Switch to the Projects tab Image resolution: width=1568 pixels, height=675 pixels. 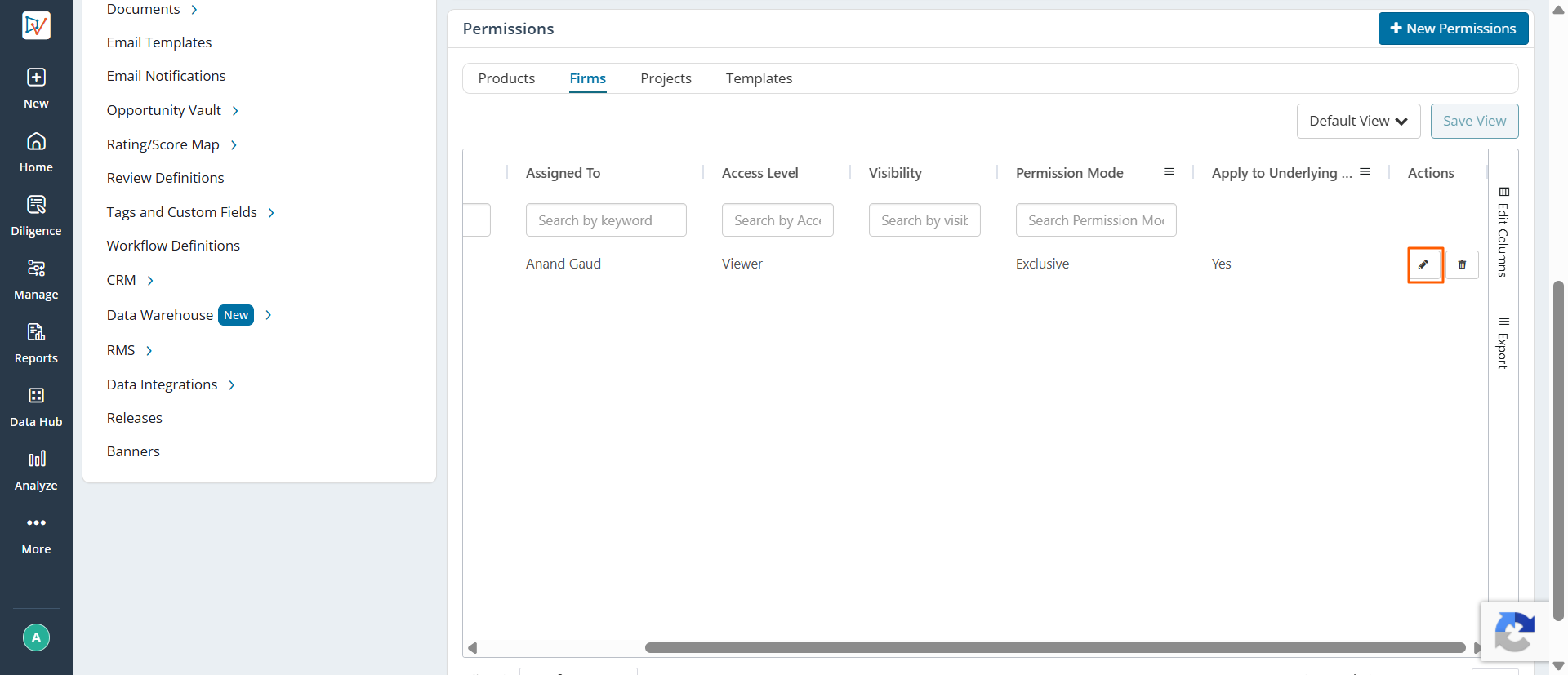(x=666, y=78)
